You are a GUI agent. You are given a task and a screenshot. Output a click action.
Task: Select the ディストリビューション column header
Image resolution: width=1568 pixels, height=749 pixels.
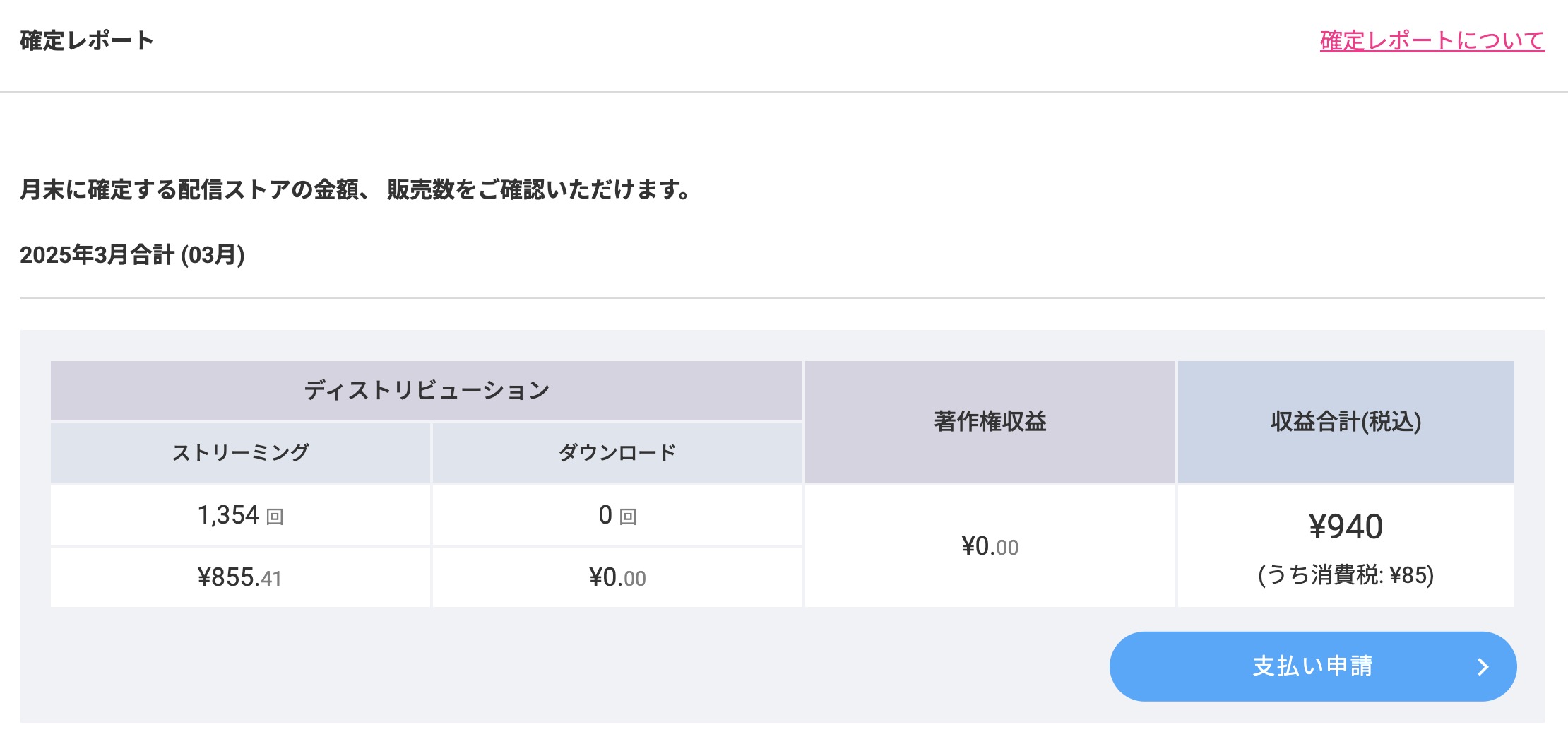point(427,391)
